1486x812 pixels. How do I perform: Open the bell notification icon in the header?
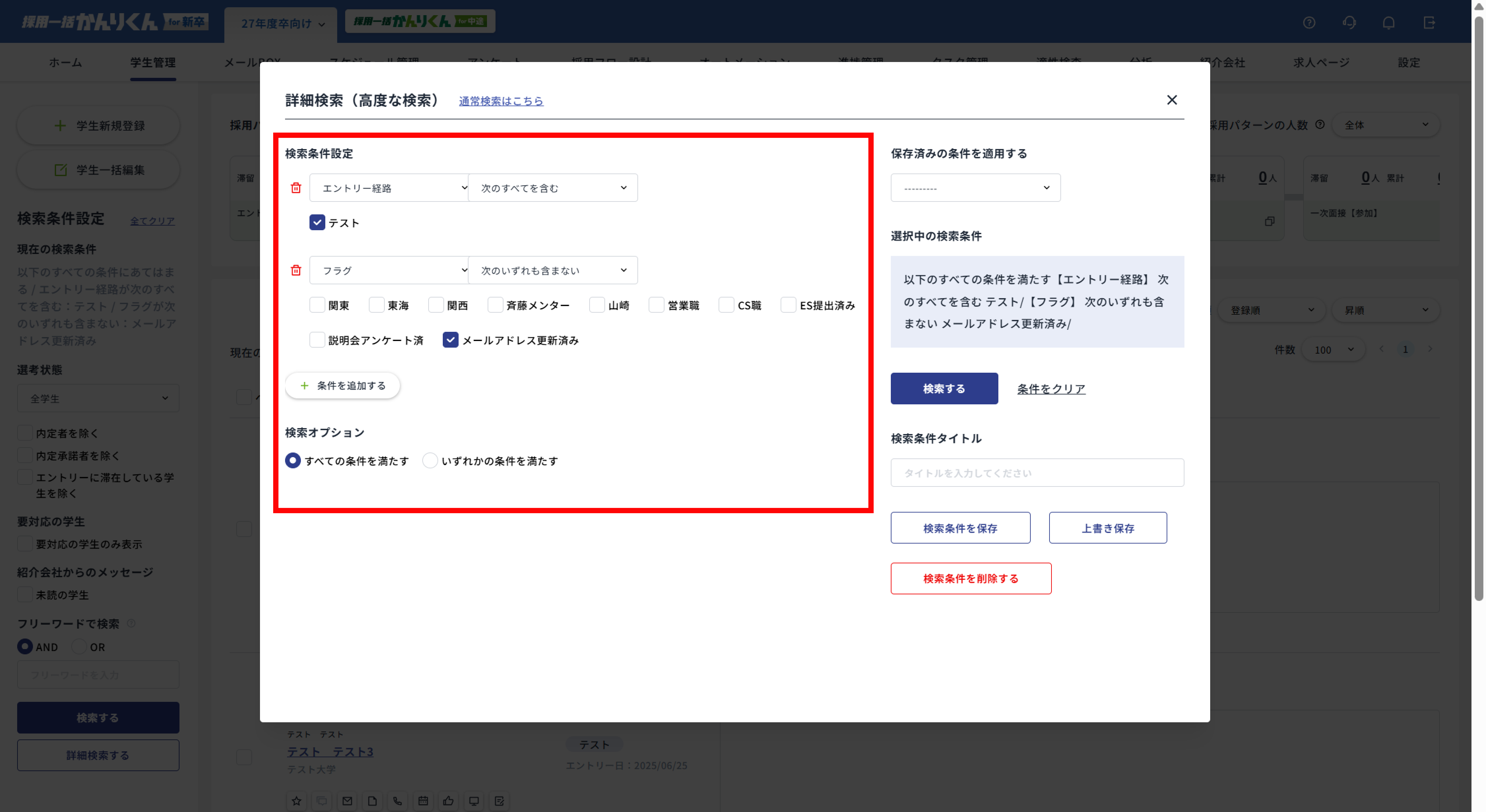(1389, 22)
